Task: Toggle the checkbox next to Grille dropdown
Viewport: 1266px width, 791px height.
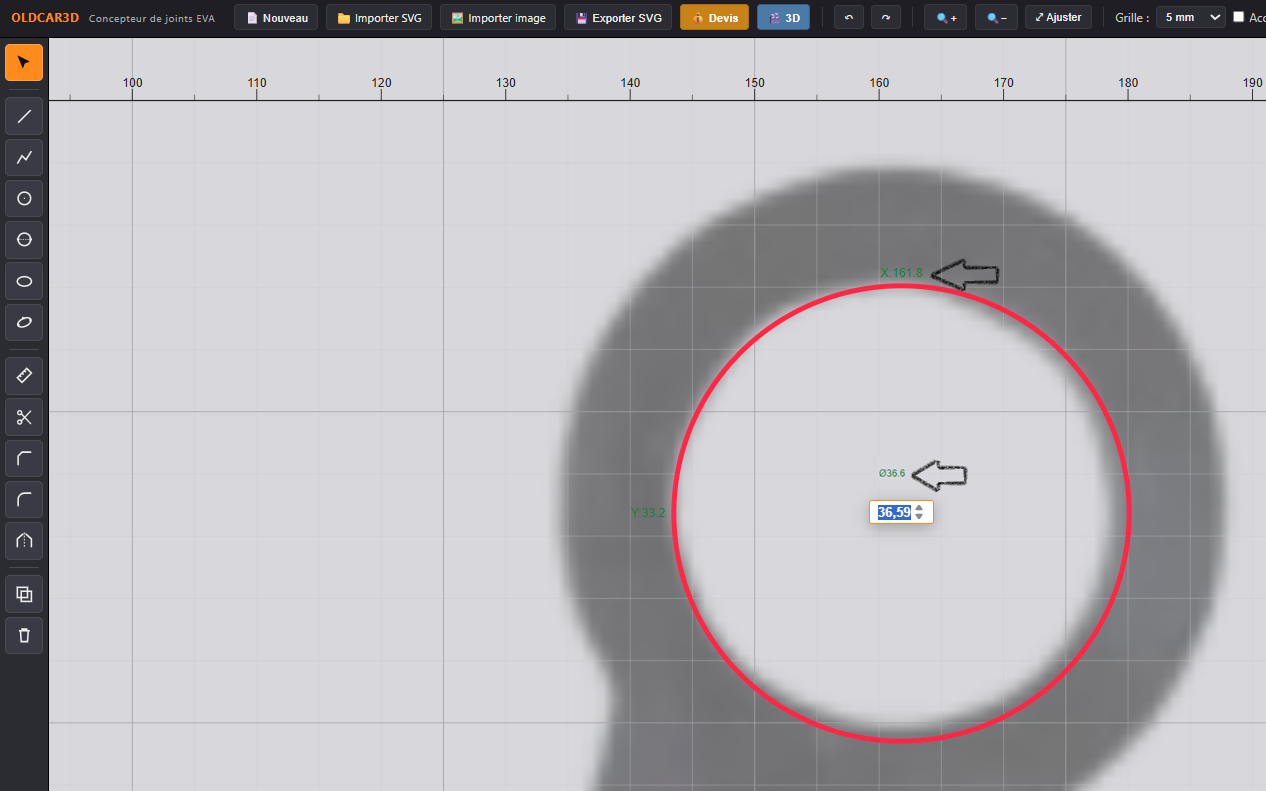Action: (1239, 17)
